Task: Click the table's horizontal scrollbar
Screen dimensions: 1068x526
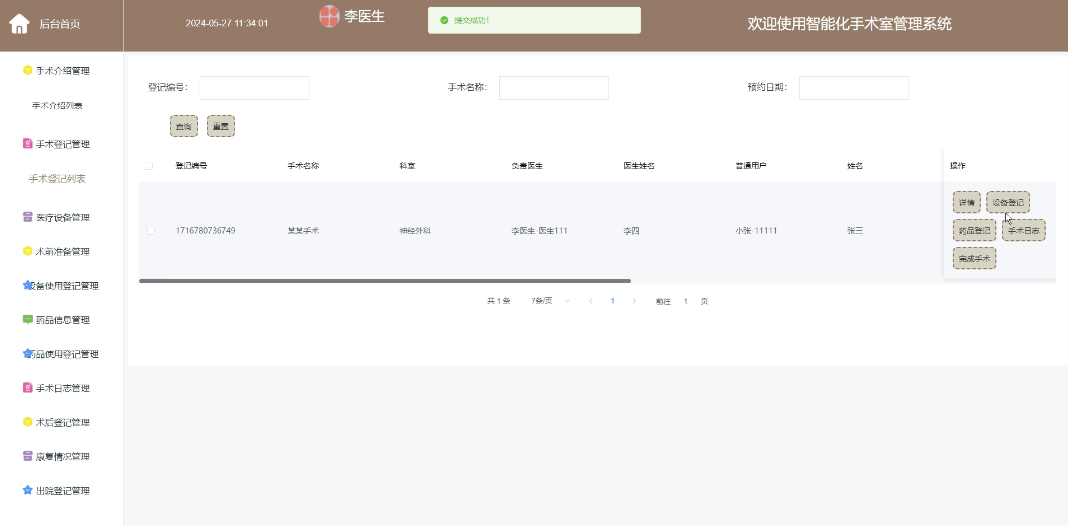Action: 385,281
